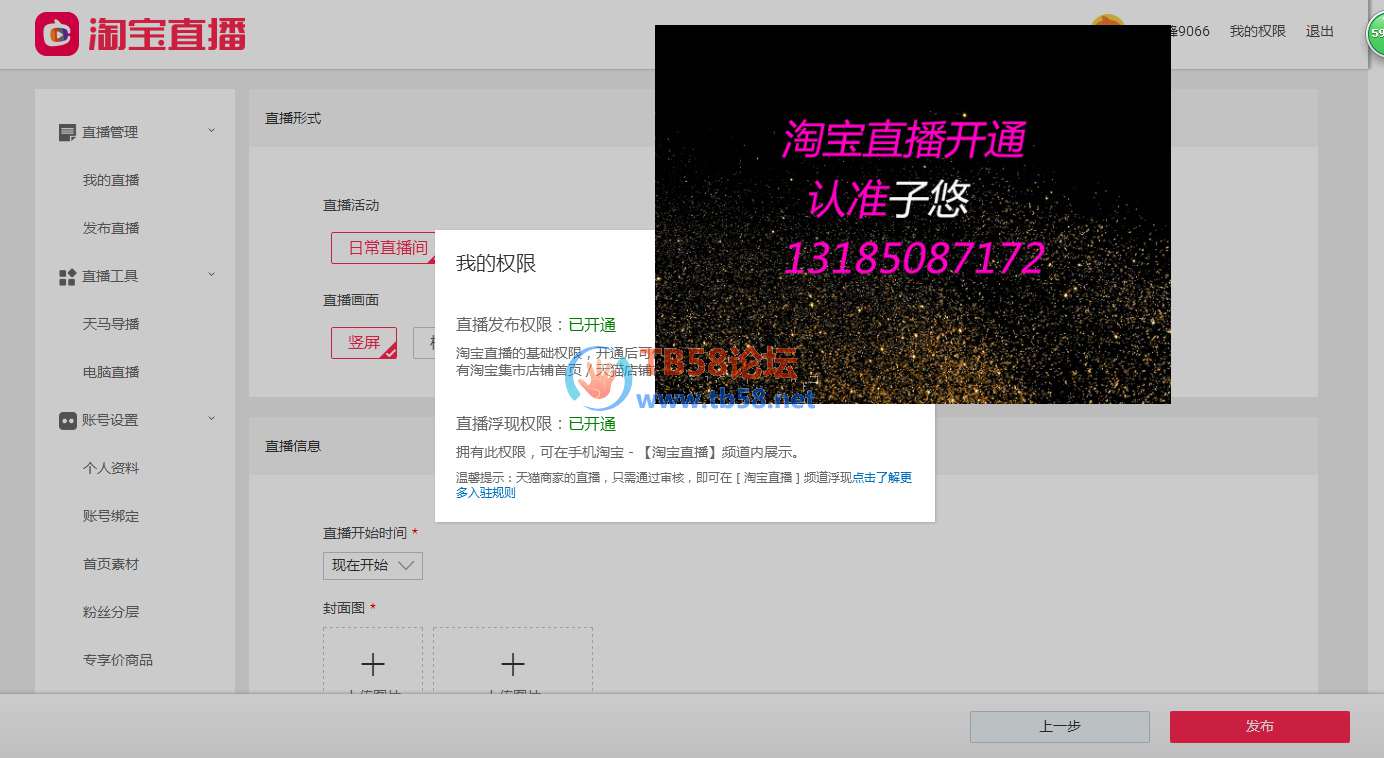
Task: Select the 日常直播间 activity option
Action: pos(386,248)
